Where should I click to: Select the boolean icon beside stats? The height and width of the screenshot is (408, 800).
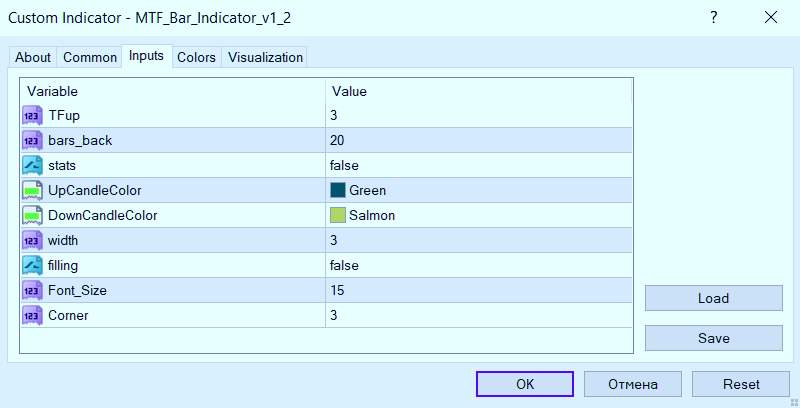click(31, 165)
